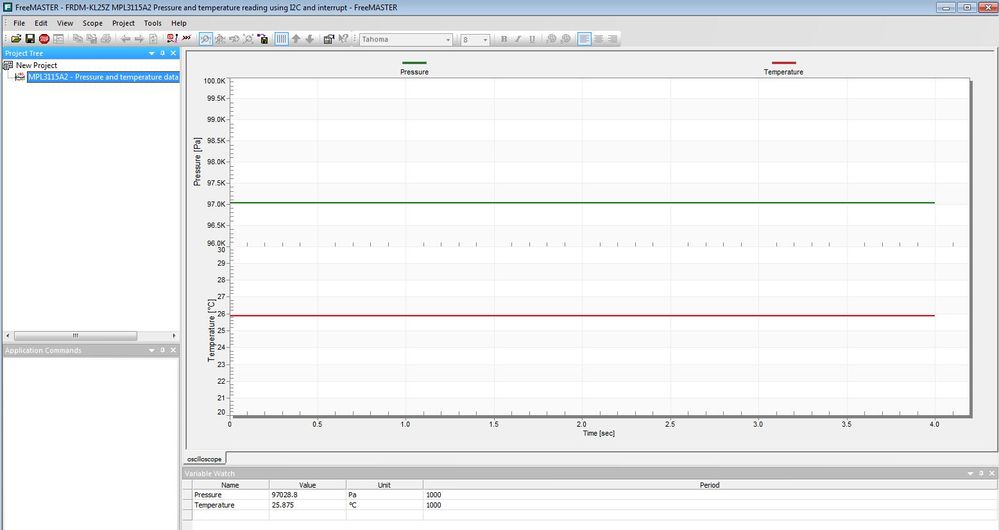Image resolution: width=999 pixels, height=530 pixels.
Task: Click scroll right arrow in Project Tree
Action: (x=174, y=336)
